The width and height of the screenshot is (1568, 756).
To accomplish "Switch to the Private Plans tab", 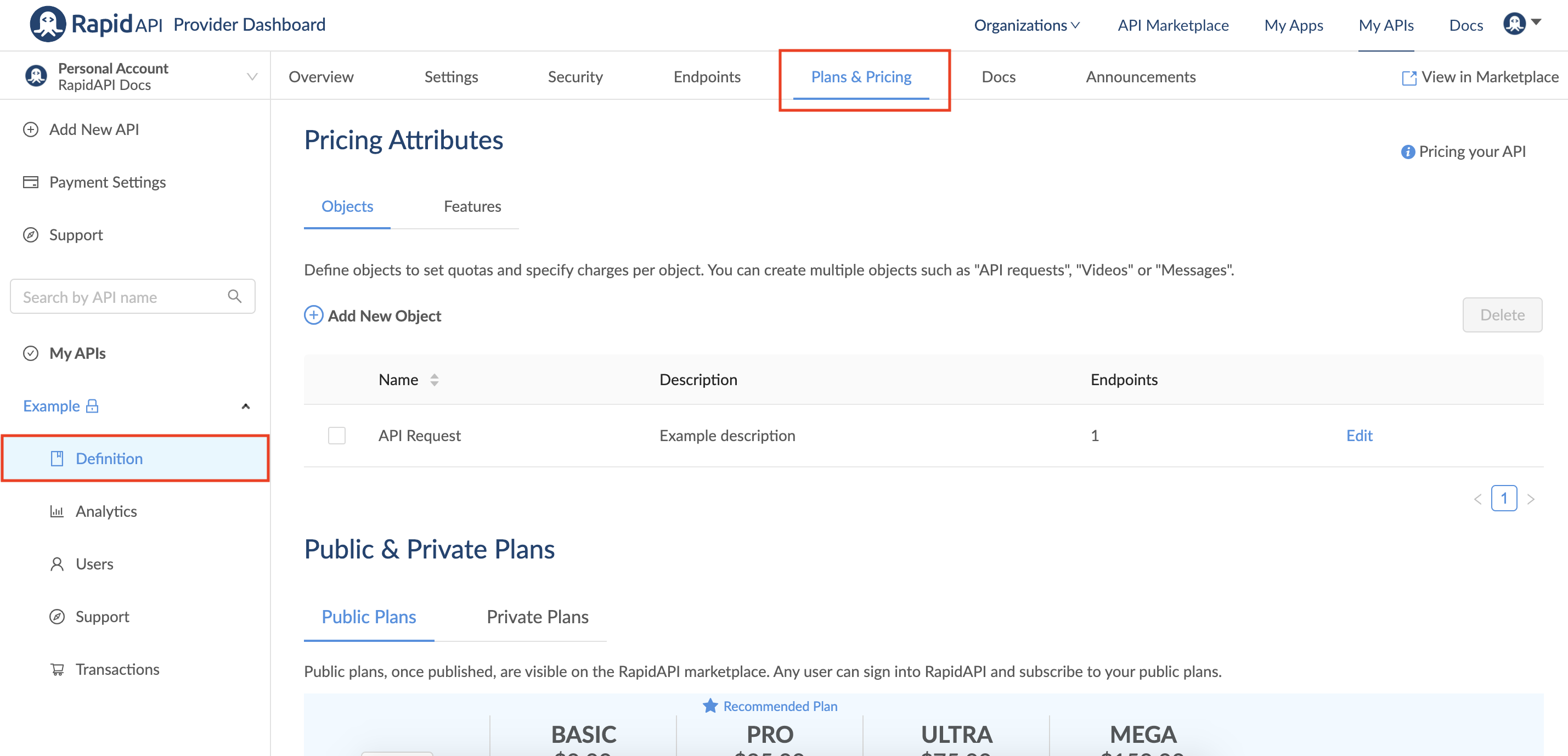I will (x=538, y=617).
